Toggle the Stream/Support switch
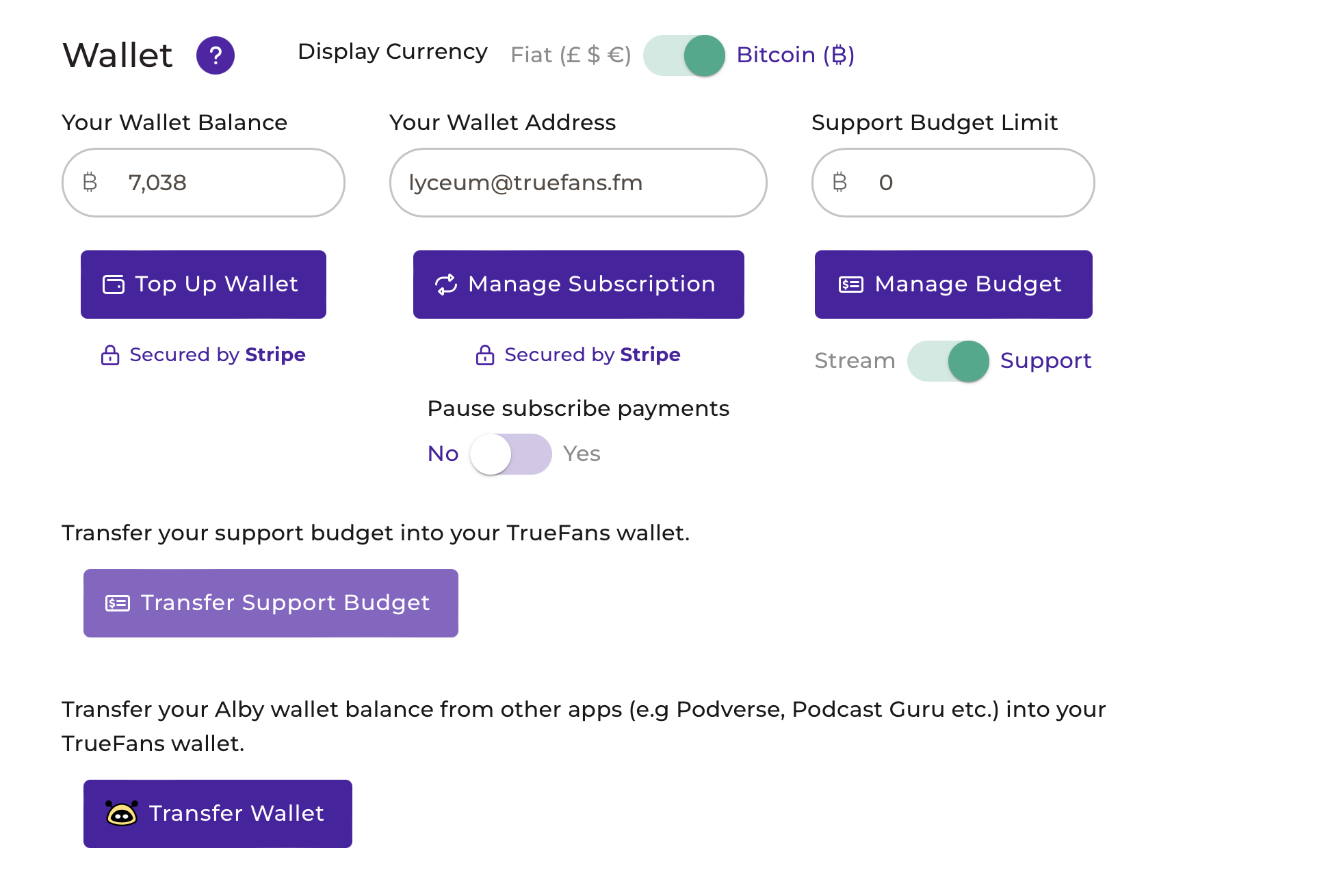The width and height of the screenshot is (1341, 896). [948, 361]
